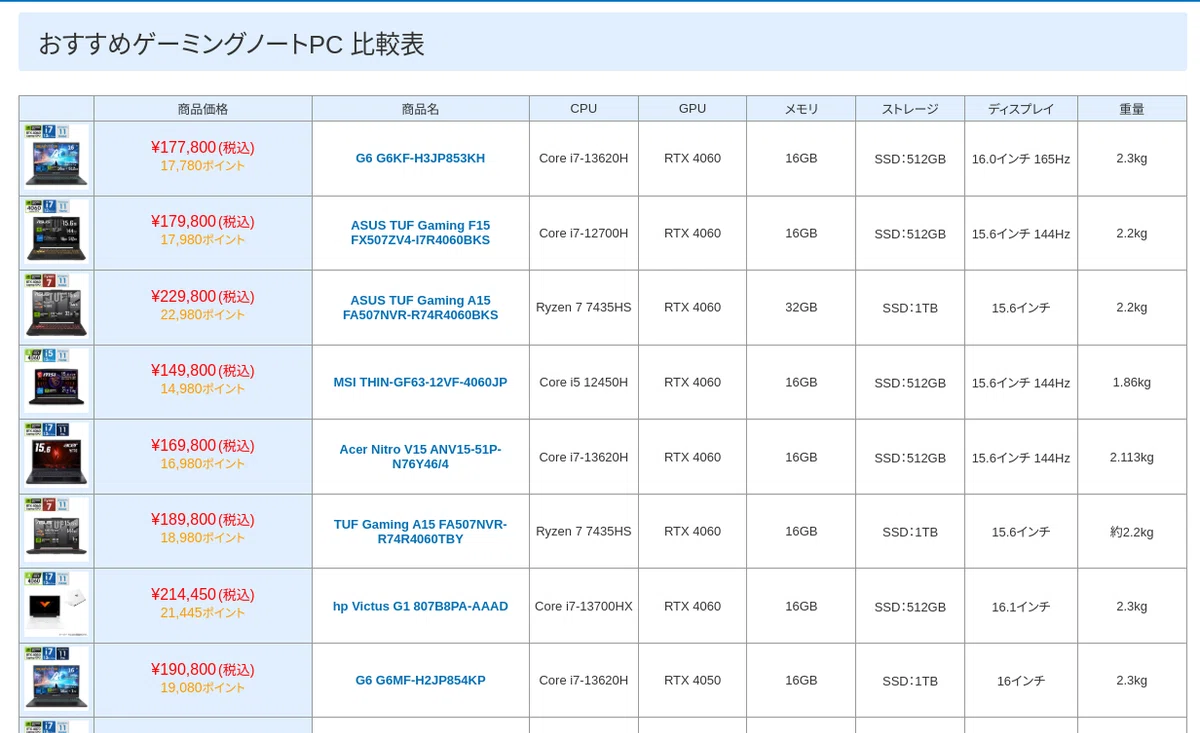Click the 約2.2kg weight cell
This screenshot has width=1200, height=733.
[1132, 532]
